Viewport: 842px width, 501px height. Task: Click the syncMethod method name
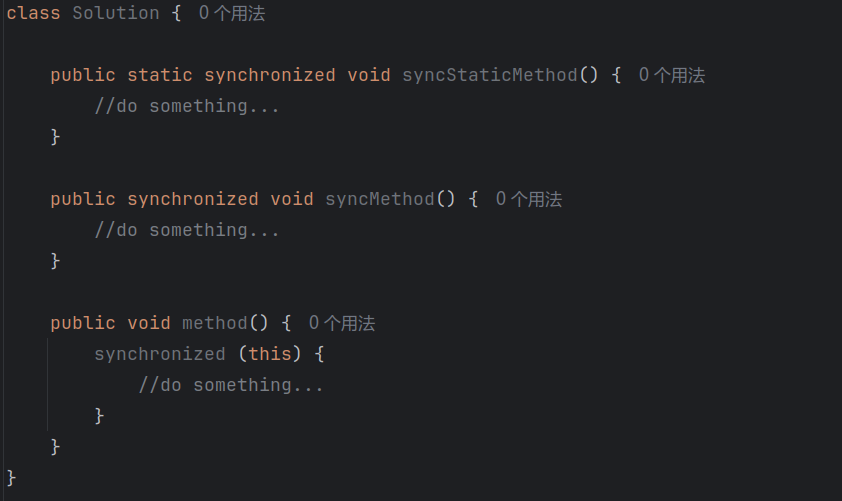coord(380,199)
